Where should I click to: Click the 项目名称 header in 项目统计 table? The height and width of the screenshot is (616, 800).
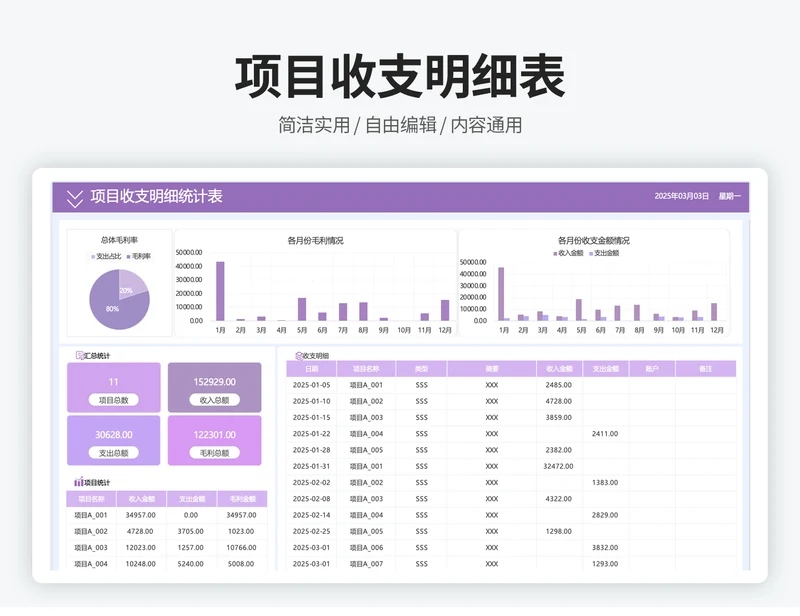[91, 499]
